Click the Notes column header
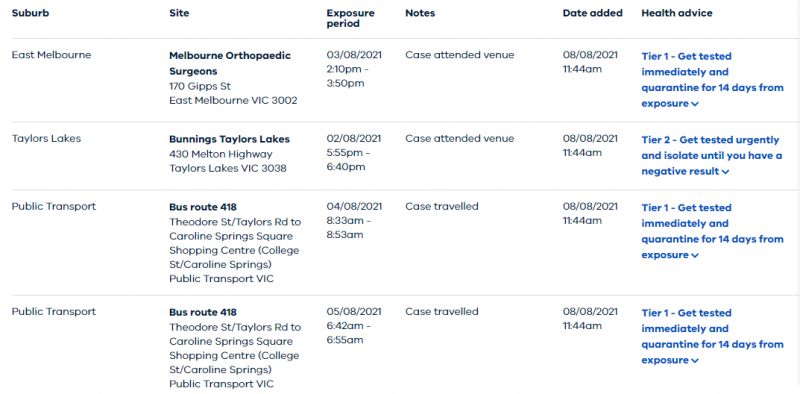 click(x=420, y=13)
